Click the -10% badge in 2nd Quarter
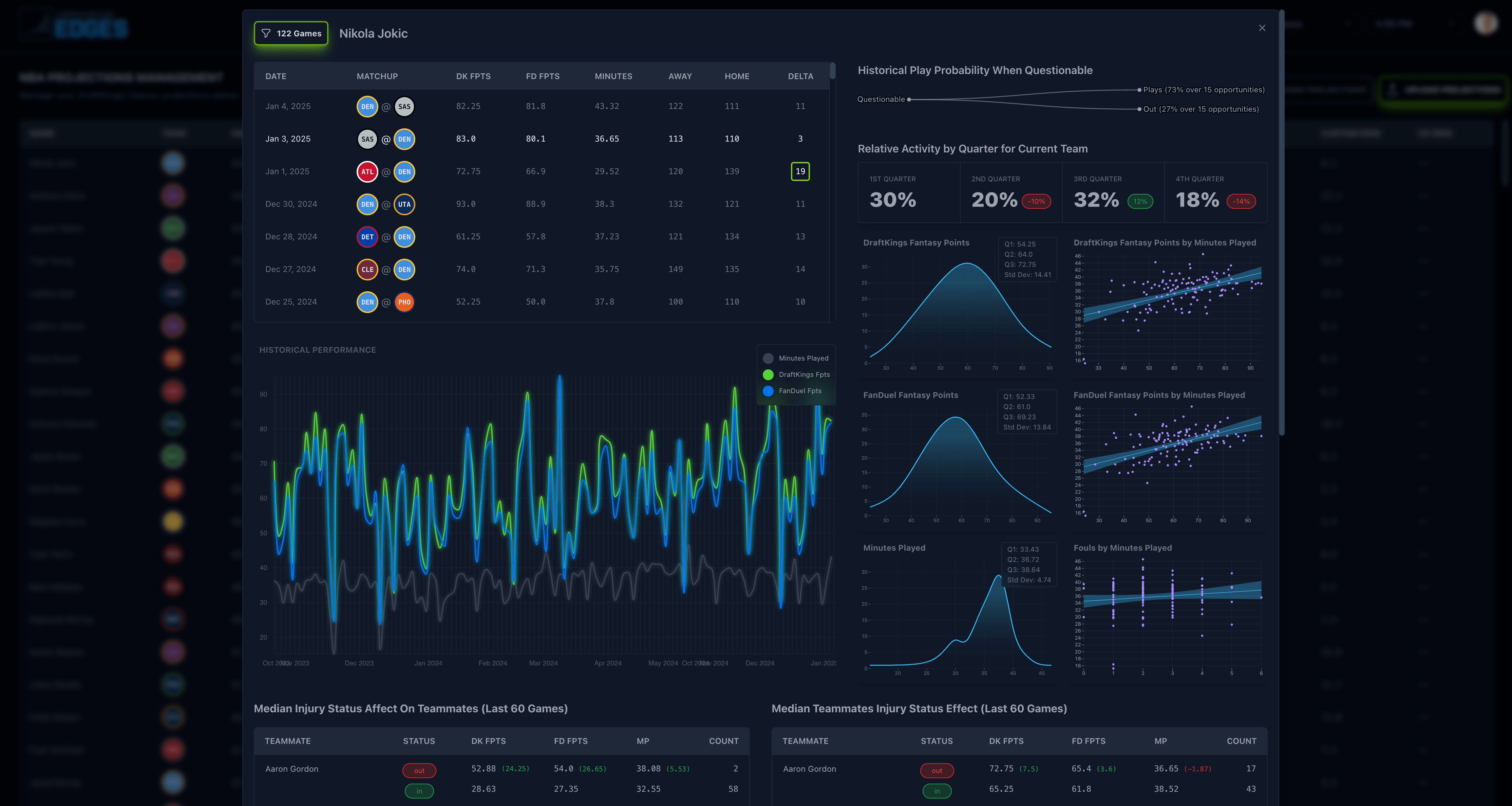Image resolution: width=1512 pixels, height=806 pixels. click(1037, 202)
